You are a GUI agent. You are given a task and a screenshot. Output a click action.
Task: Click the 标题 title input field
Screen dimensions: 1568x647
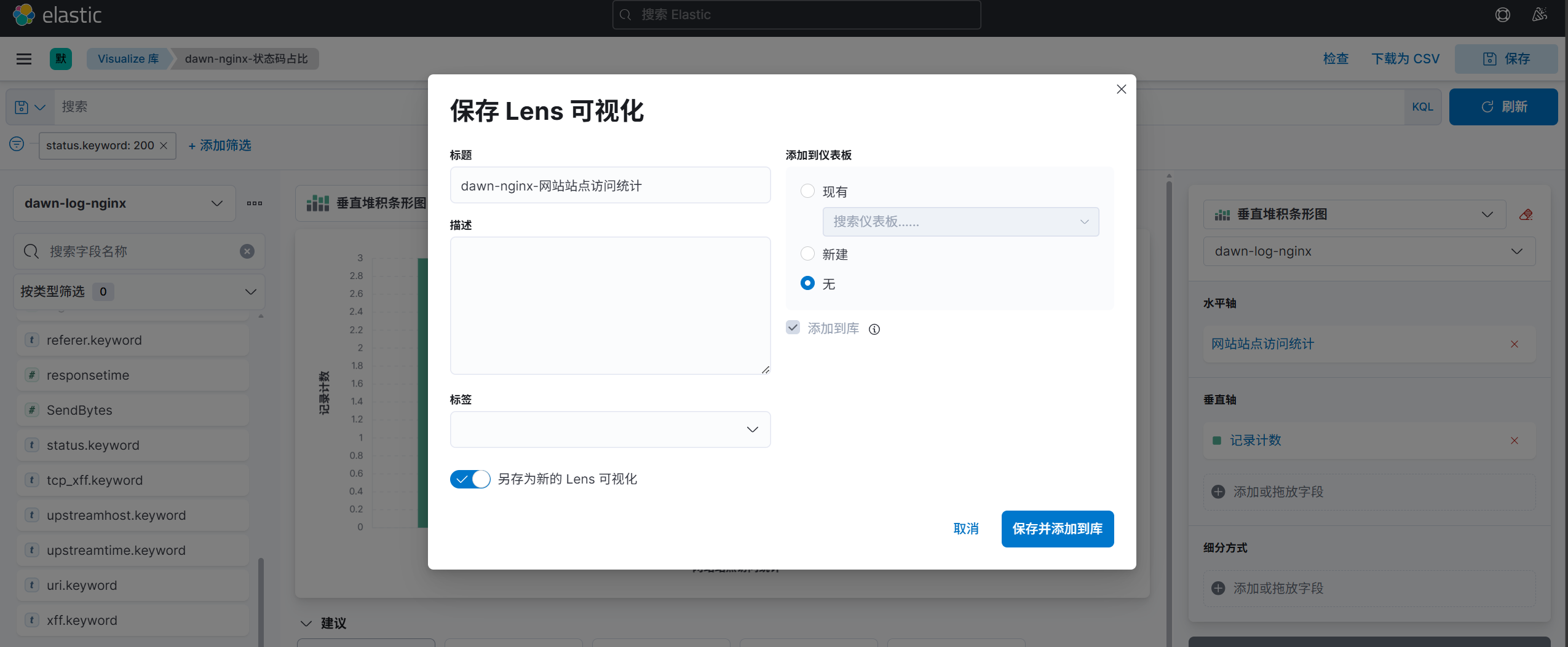610,185
